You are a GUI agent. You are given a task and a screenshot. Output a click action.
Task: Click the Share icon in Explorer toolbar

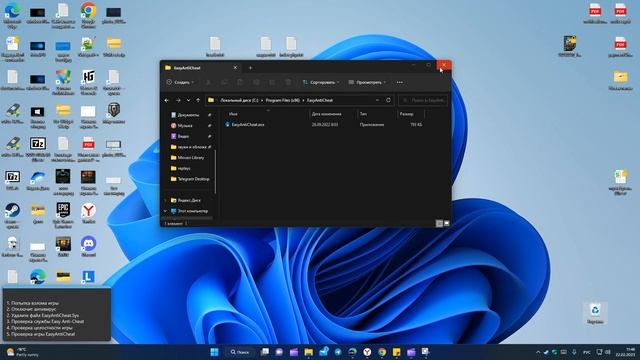point(272,82)
